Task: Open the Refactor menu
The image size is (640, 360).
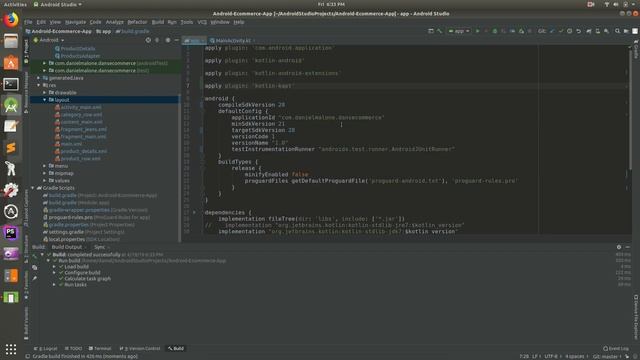Action: (137, 22)
